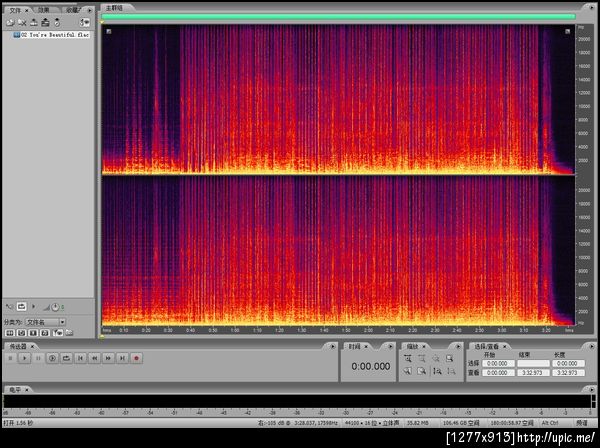Switch to the 文件 (Files) tab
The height and width of the screenshot is (448, 600).
click(16, 10)
